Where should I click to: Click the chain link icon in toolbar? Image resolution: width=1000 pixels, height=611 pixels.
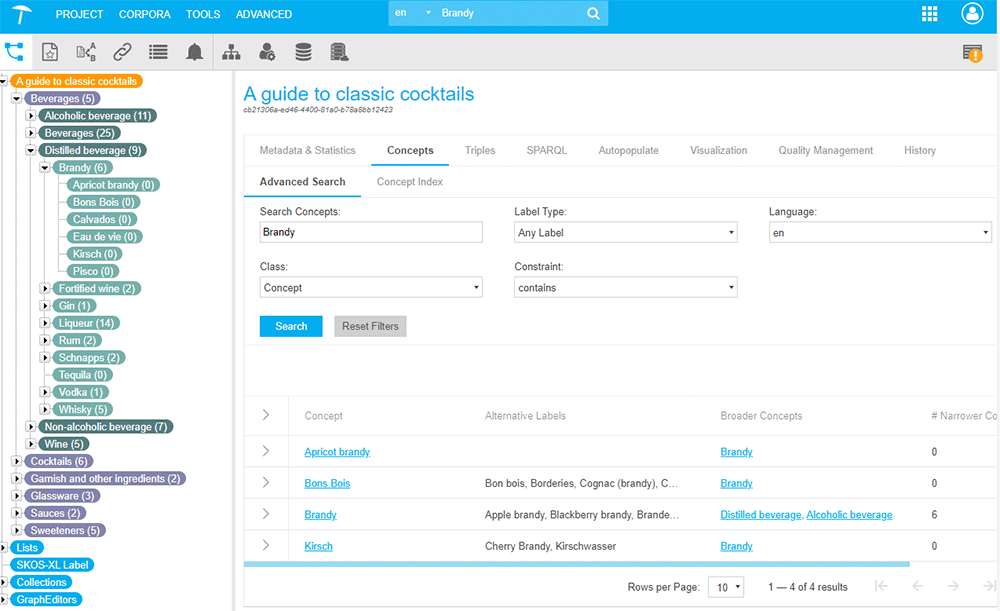click(122, 52)
